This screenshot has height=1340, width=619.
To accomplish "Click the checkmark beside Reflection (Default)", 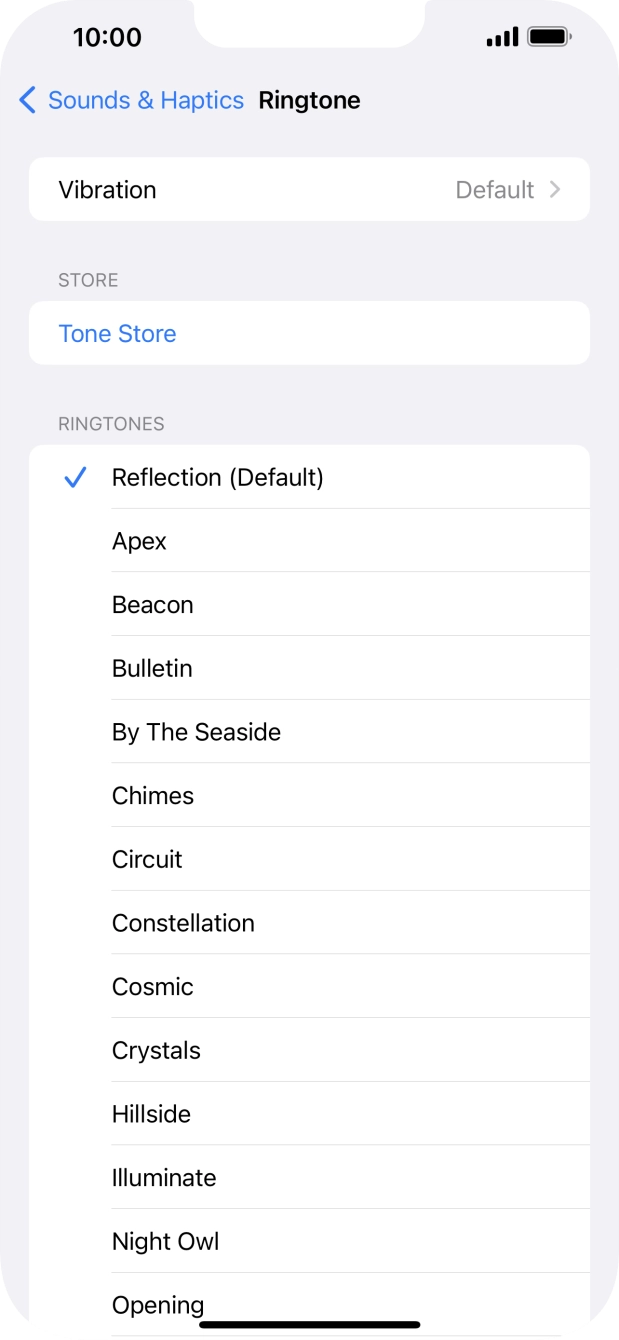I will click(74, 478).
